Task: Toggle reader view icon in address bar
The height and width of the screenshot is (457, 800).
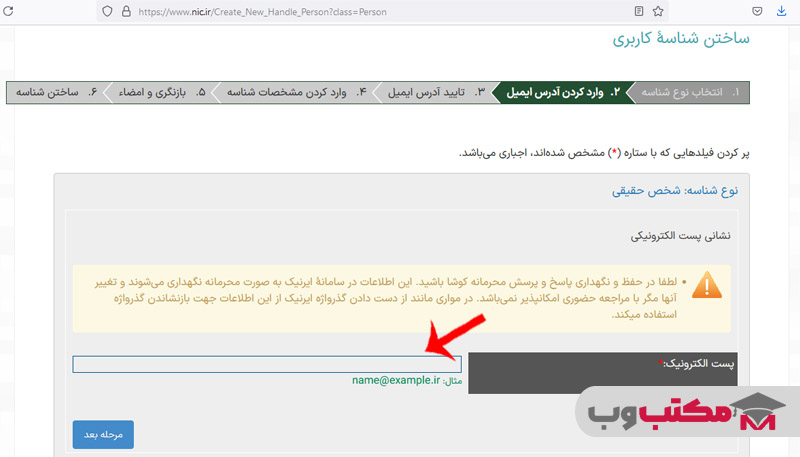Action: pyautogui.click(x=639, y=11)
